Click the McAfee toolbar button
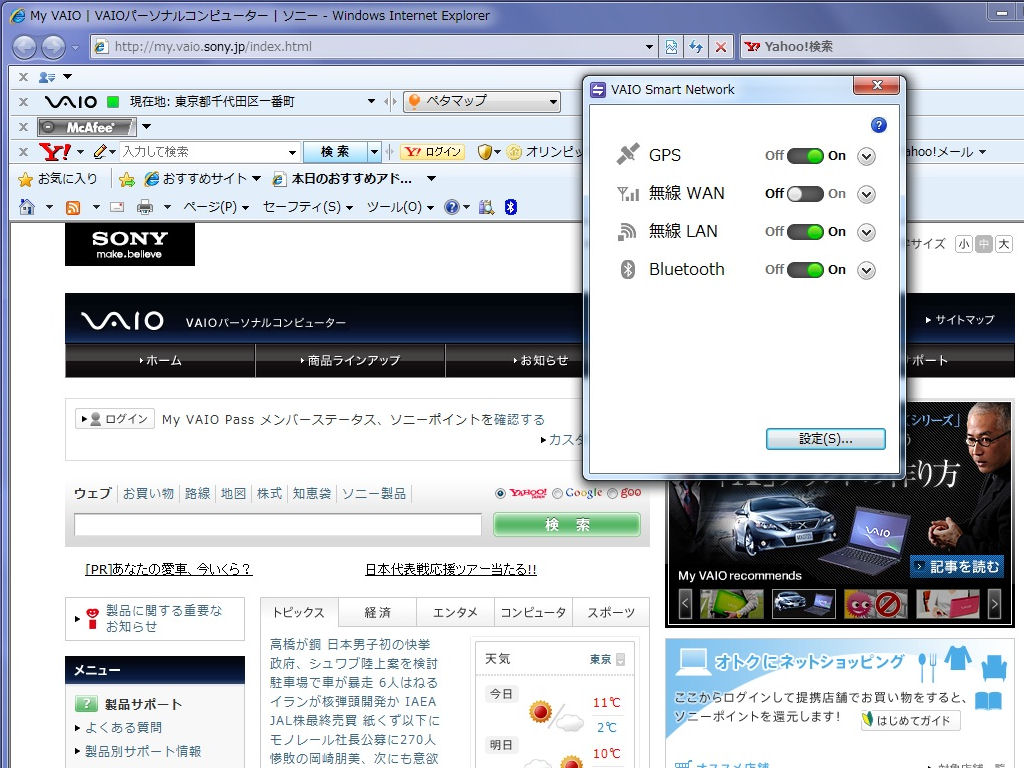The image size is (1024, 768). 86,127
